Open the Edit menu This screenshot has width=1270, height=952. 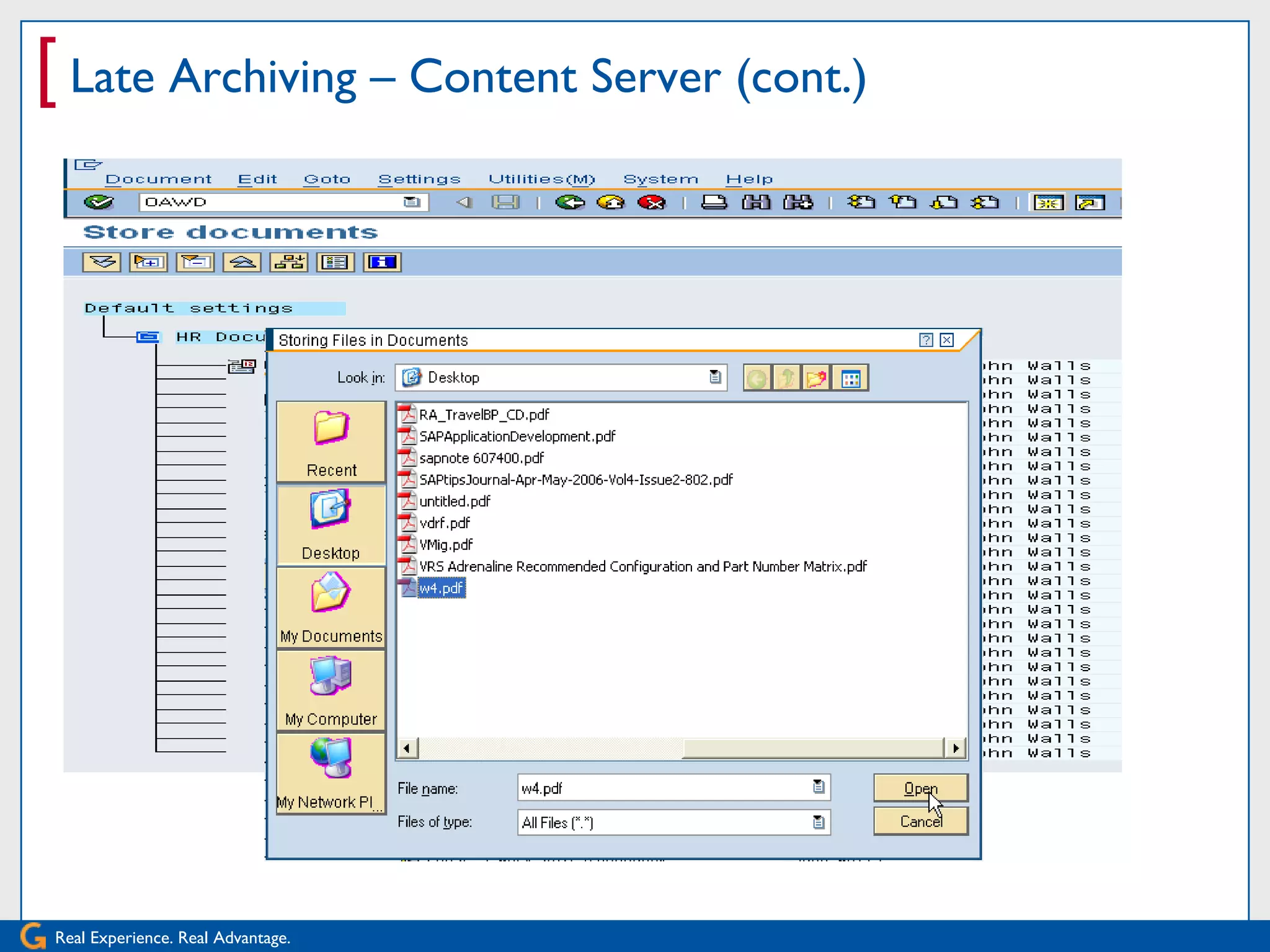pos(257,179)
